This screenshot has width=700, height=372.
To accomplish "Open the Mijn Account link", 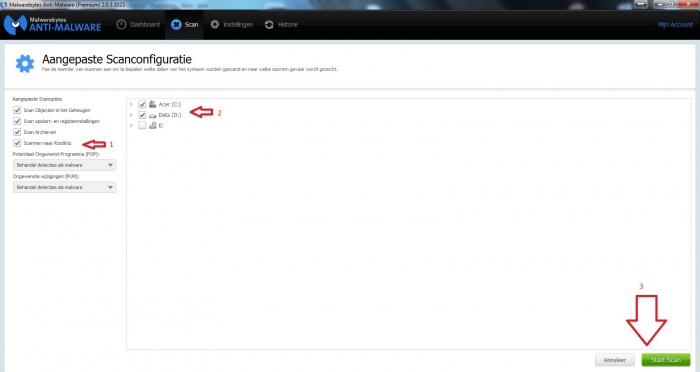I will (675, 25).
